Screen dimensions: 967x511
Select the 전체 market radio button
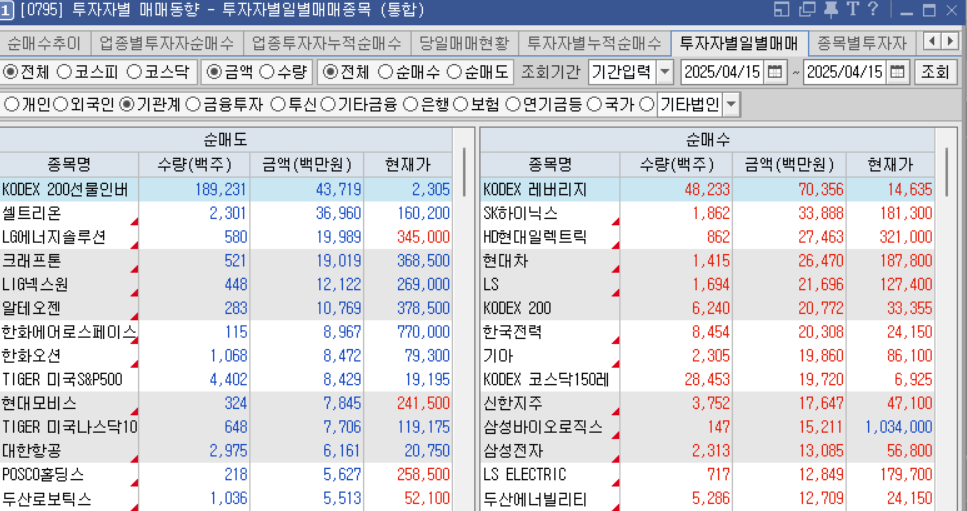pyautogui.click(x=10, y=72)
